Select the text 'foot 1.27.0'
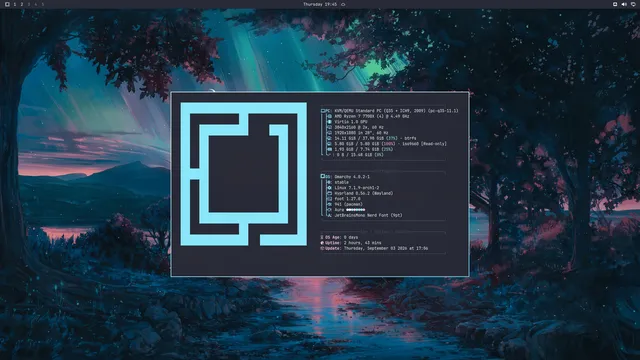 (x=347, y=199)
